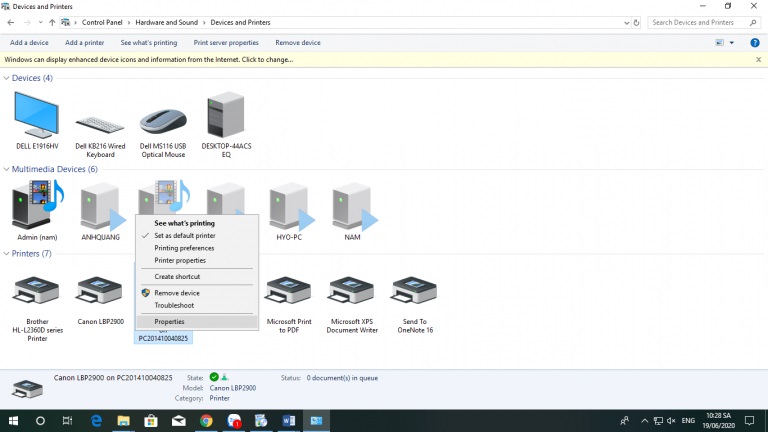Expand the address bar history dropdown
This screenshot has width=768, height=432.
click(626, 23)
